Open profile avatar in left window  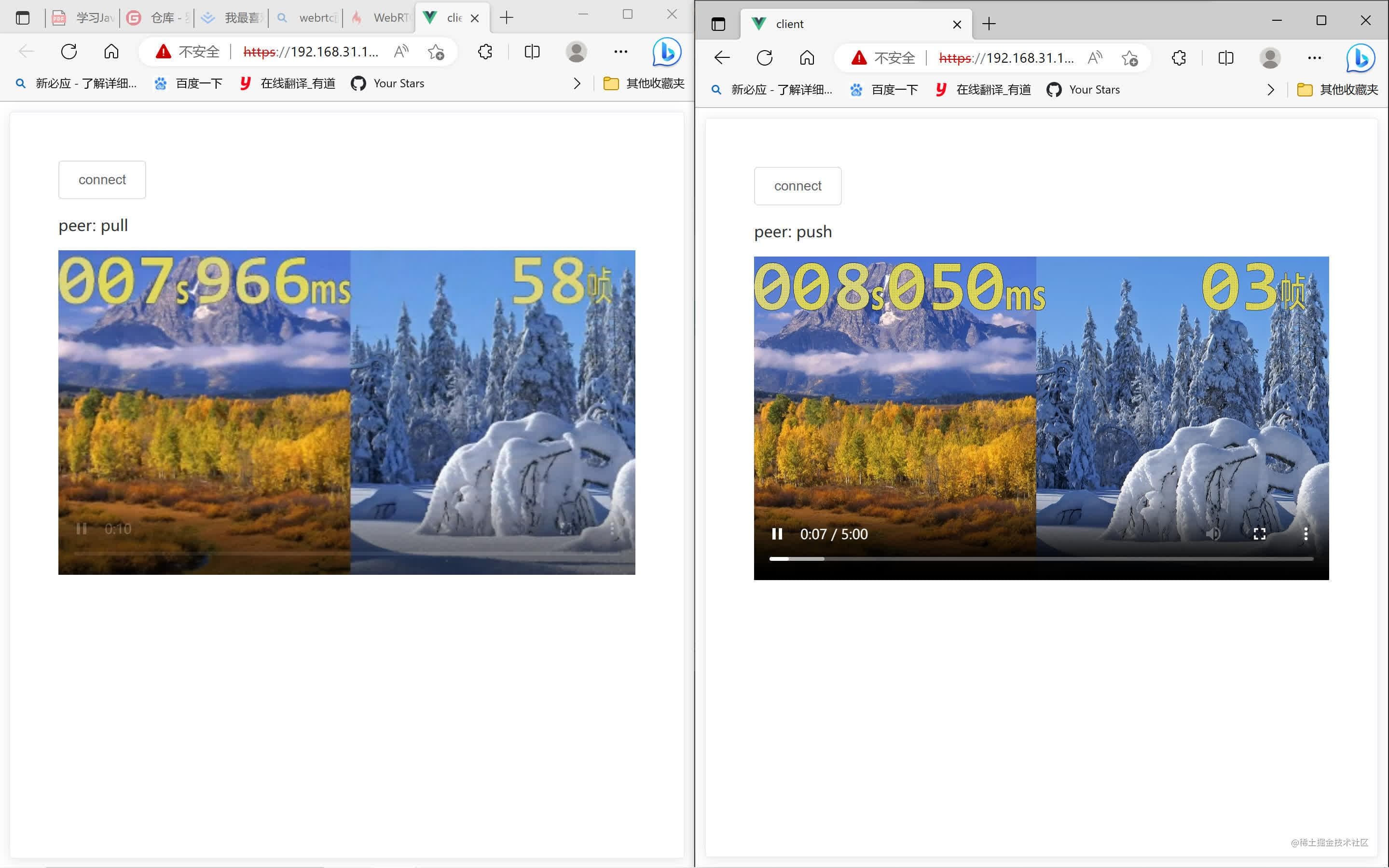(x=576, y=52)
